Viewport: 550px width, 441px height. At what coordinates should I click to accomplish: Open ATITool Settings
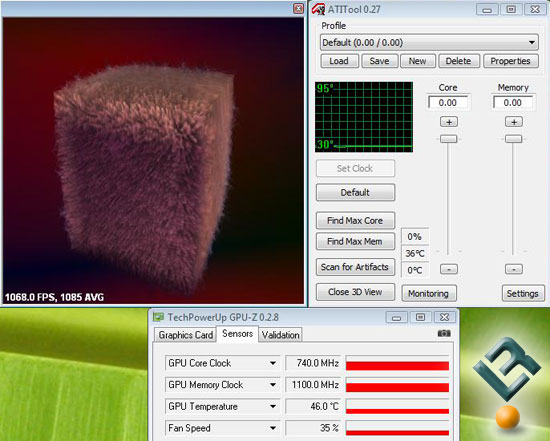523,293
